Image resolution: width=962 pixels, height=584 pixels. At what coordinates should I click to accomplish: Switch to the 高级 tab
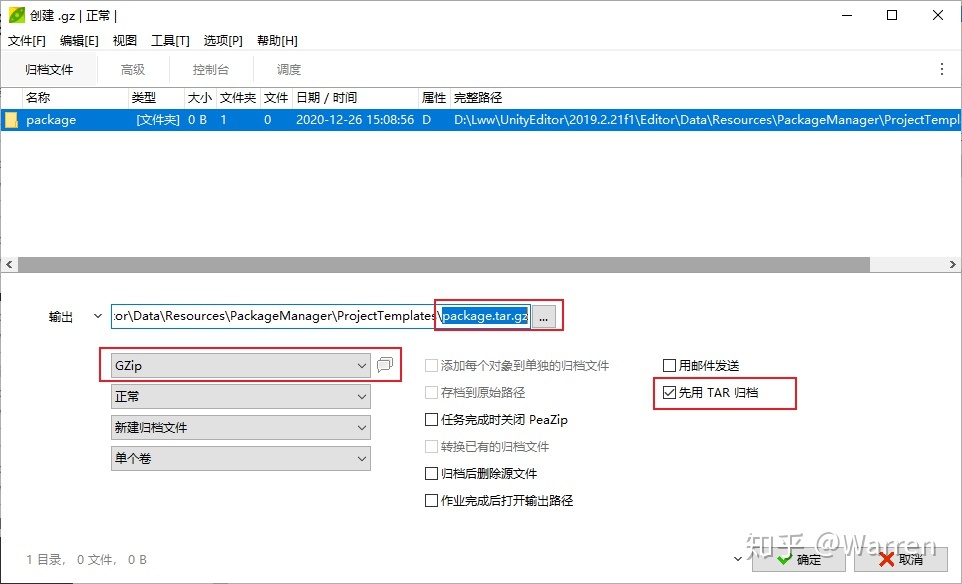(133, 69)
